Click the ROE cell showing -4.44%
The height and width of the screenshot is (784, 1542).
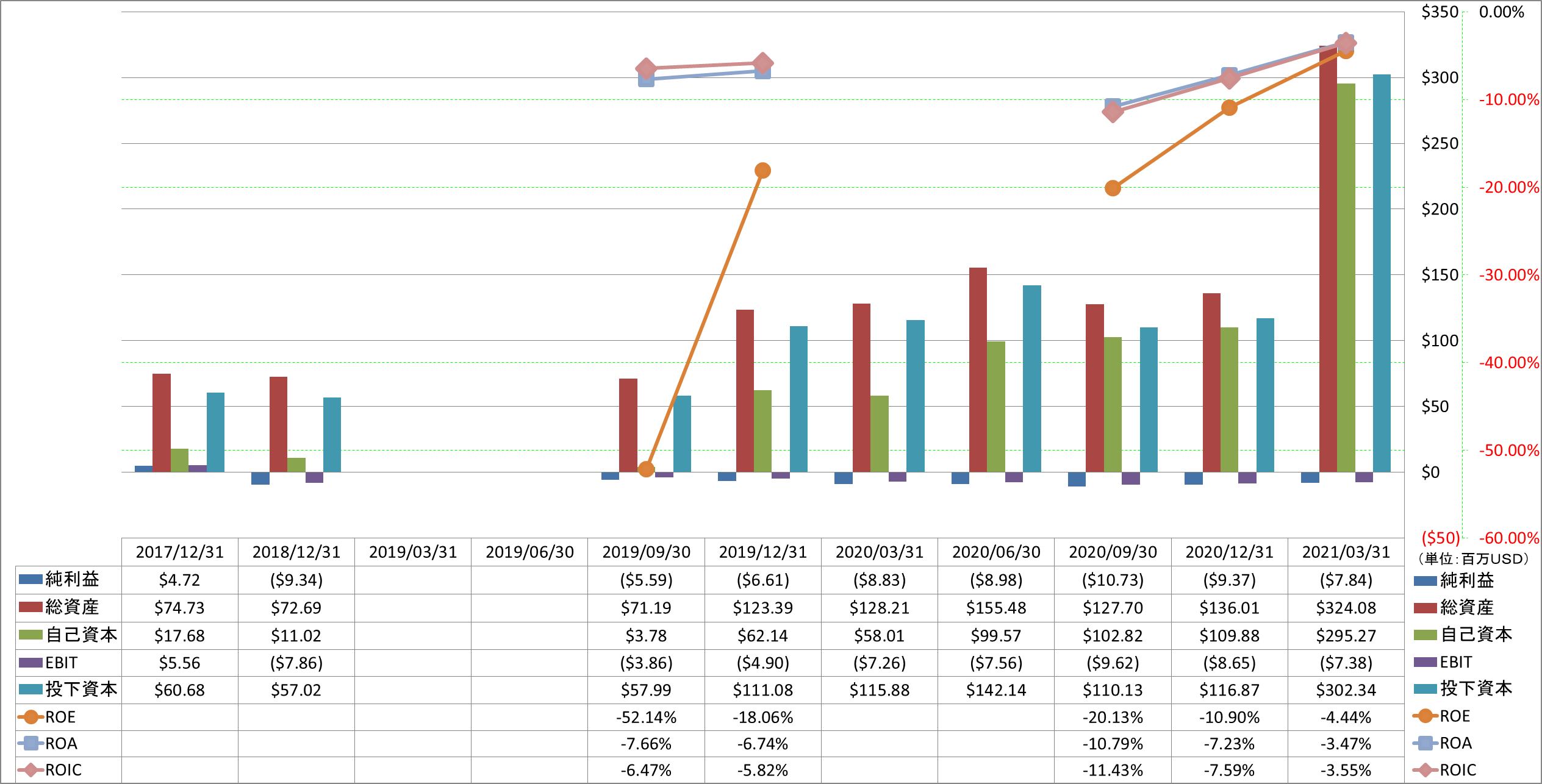point(1346,718)
